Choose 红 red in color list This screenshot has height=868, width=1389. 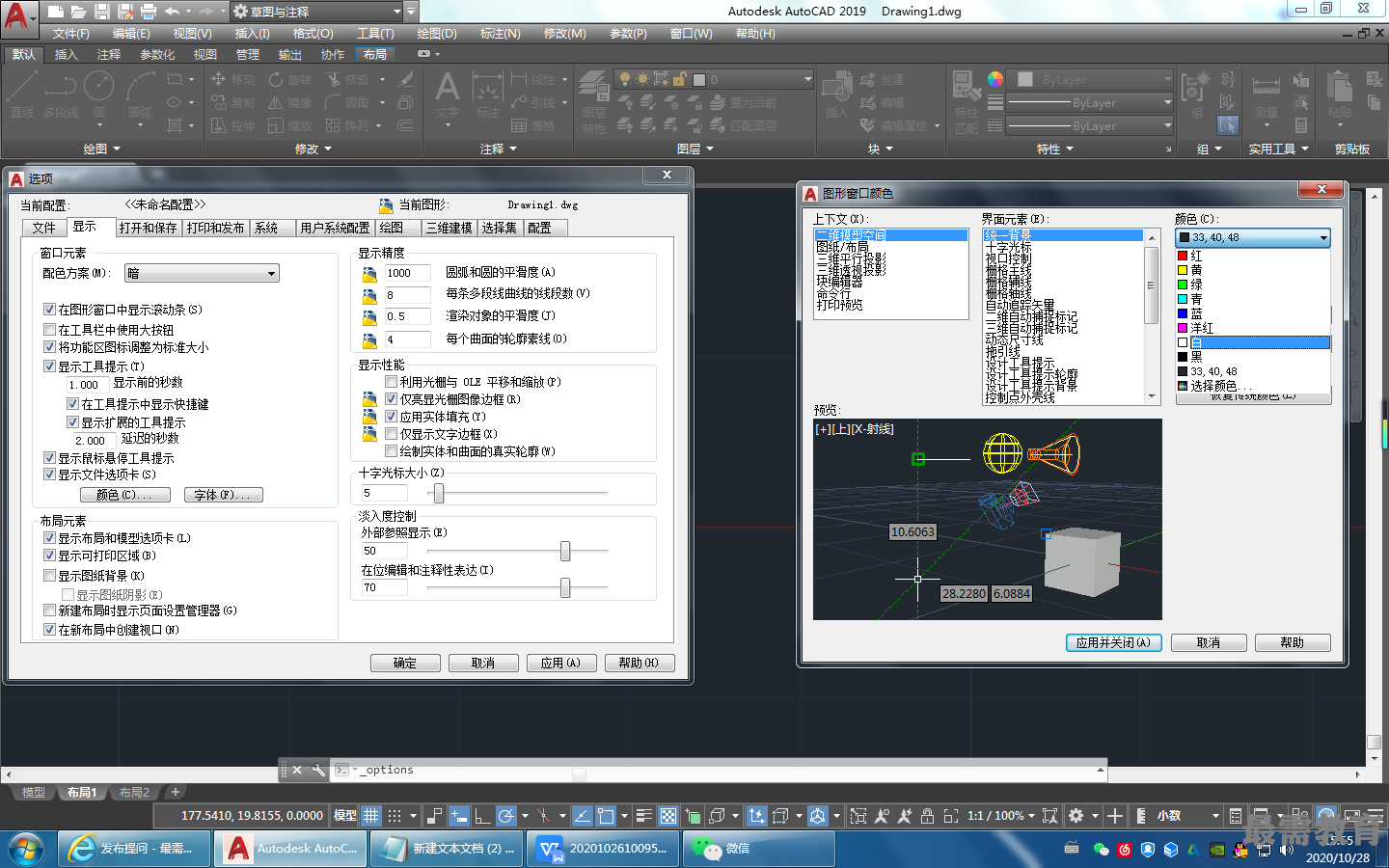coord(1253,256)
